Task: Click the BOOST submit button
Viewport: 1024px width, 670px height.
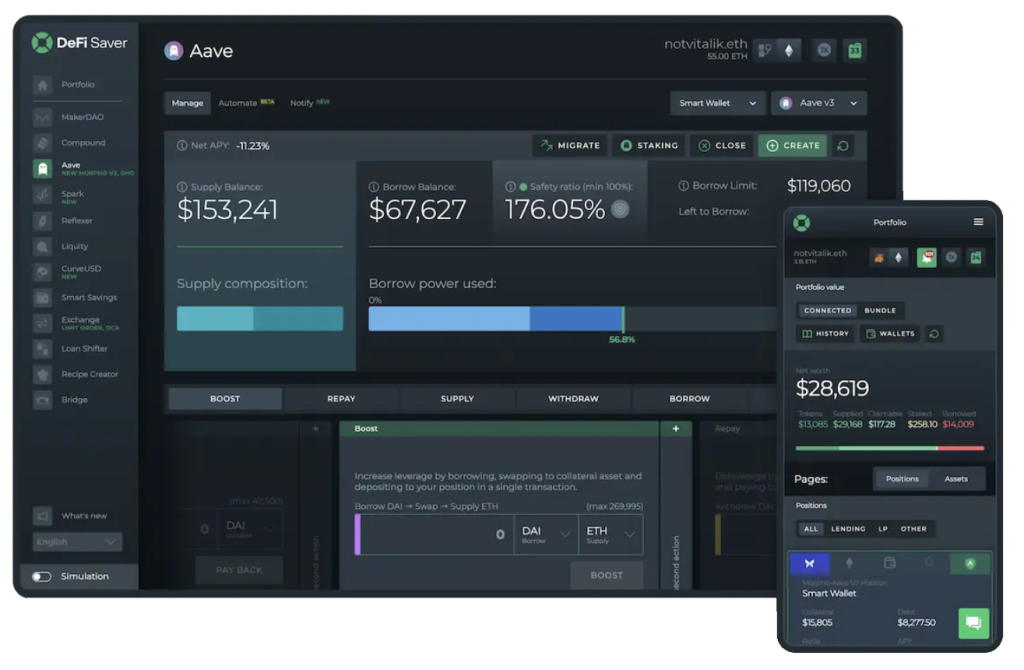Action: pos(607,575)
